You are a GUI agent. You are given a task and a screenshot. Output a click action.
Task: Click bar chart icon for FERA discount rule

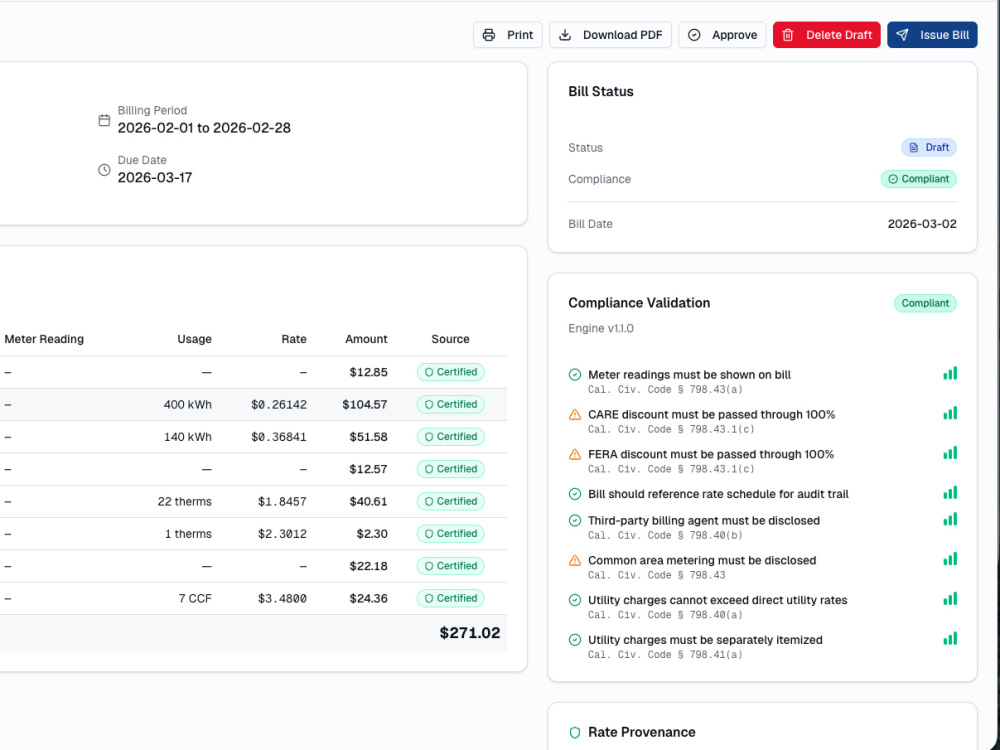point(950,453)
